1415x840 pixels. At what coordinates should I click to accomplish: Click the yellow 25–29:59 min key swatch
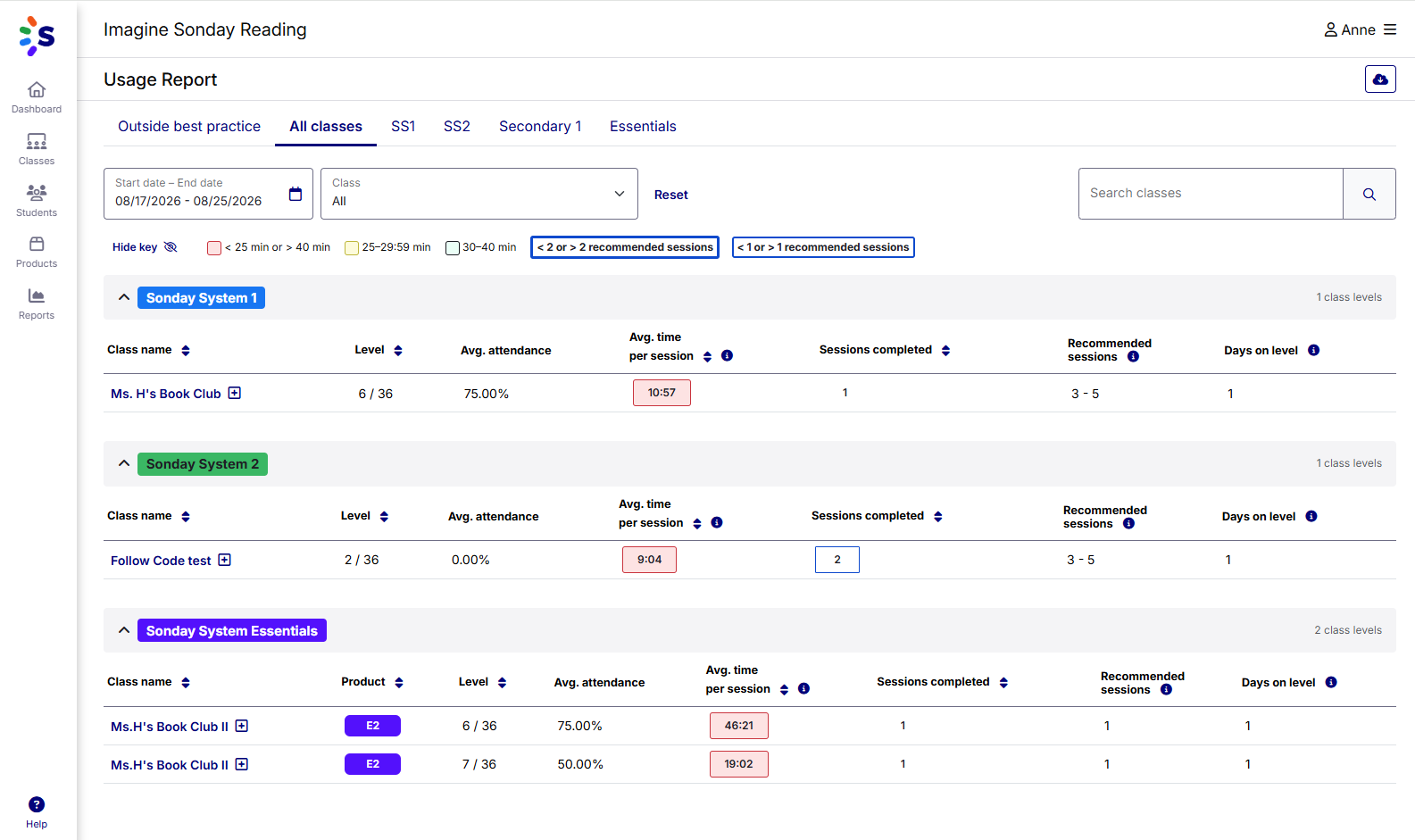(352, 248)
